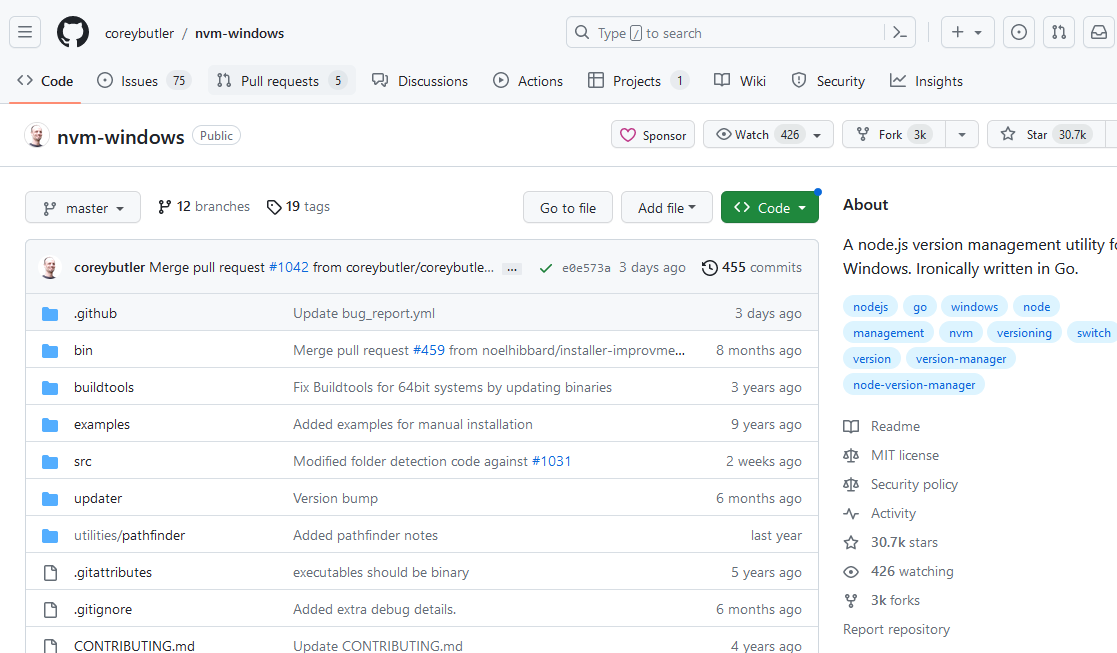Open the src folder
Image resolution: width=1117 pixels, height=653 pixels.
[x=83, y=461]
